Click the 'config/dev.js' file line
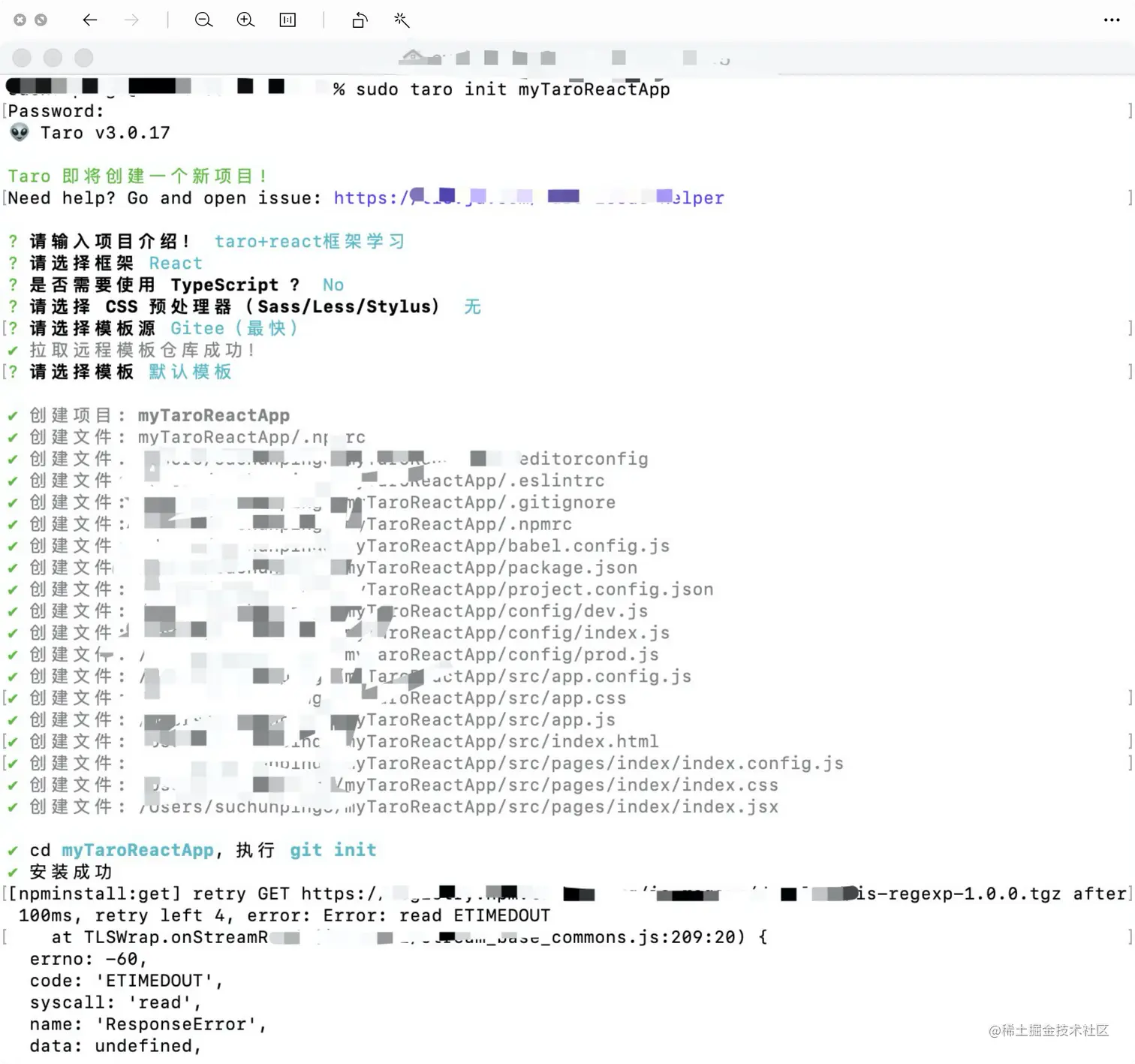The height and width of the screenshot is (1064, 1135). click(x=339, y=612)
